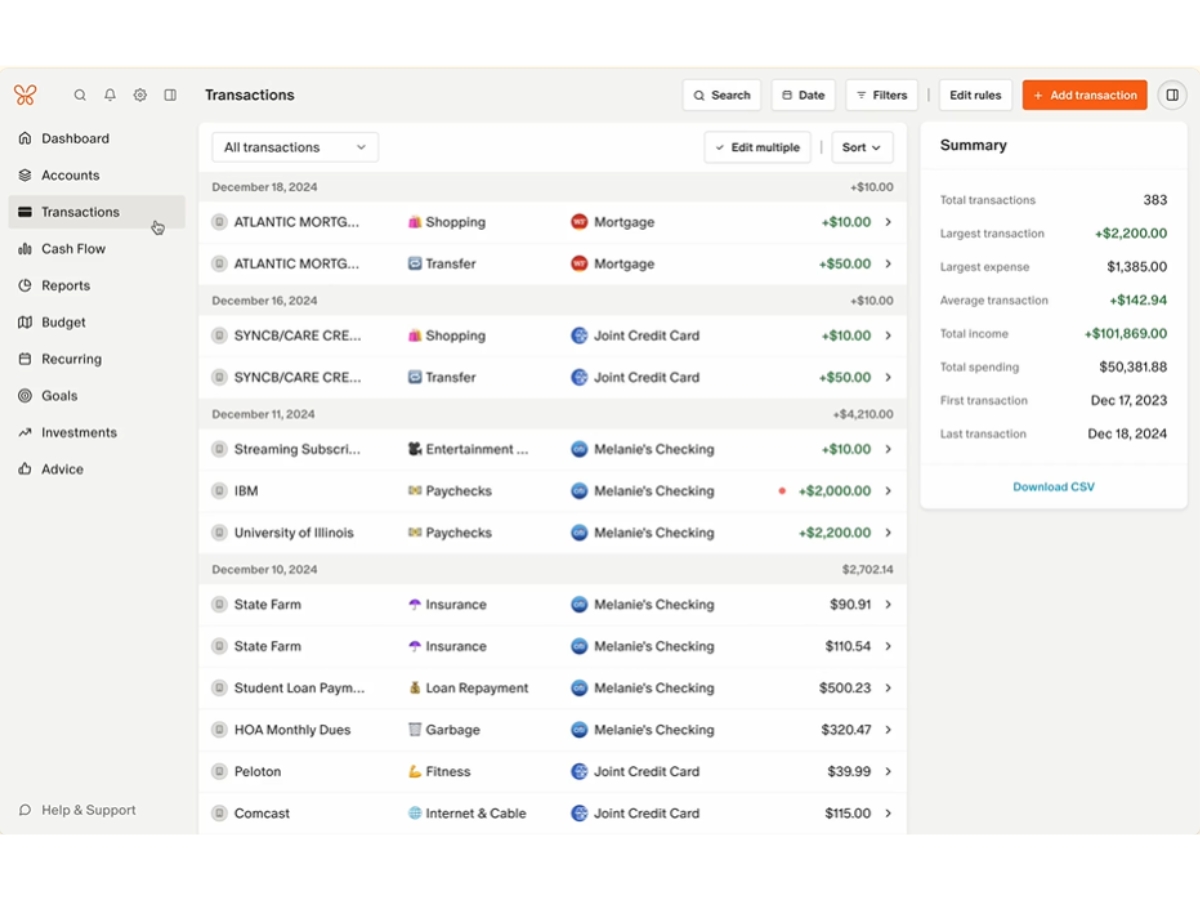Click the Paychecks category icon on IBM row

point(415,491)
